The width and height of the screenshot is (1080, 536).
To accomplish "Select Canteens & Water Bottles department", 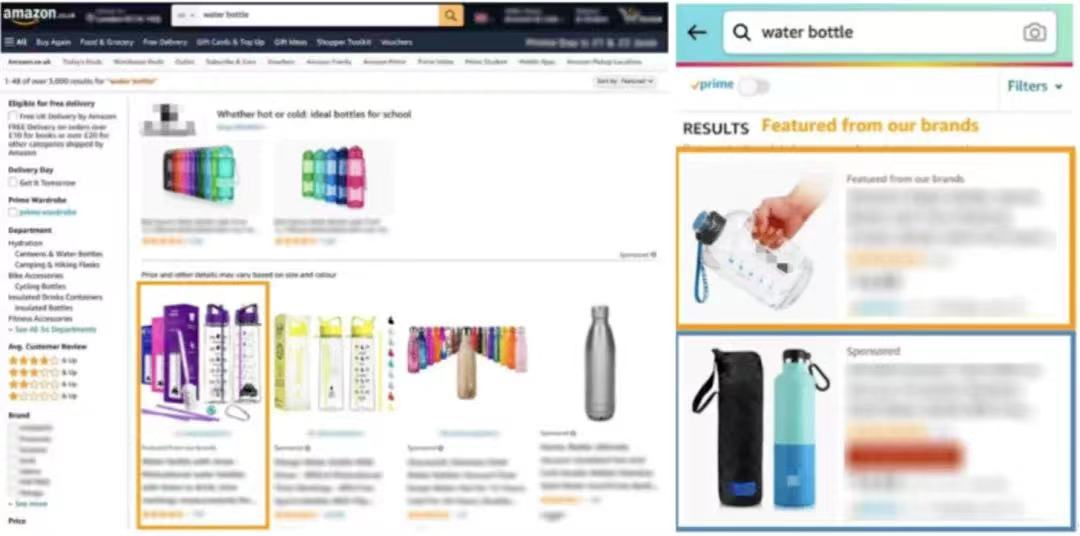I will pos(59,254).
